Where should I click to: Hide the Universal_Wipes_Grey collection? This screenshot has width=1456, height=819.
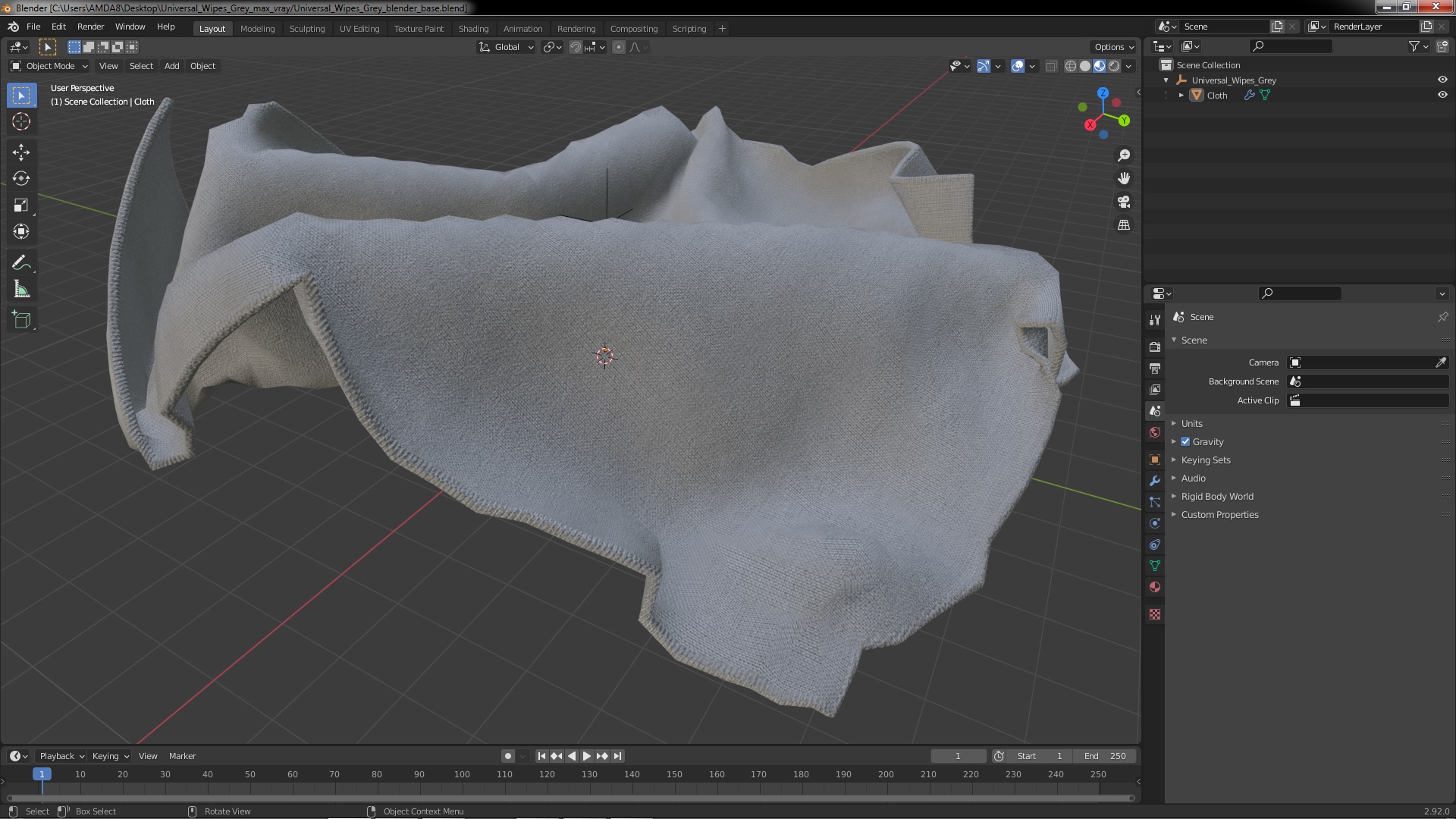tap(1442, 80)
